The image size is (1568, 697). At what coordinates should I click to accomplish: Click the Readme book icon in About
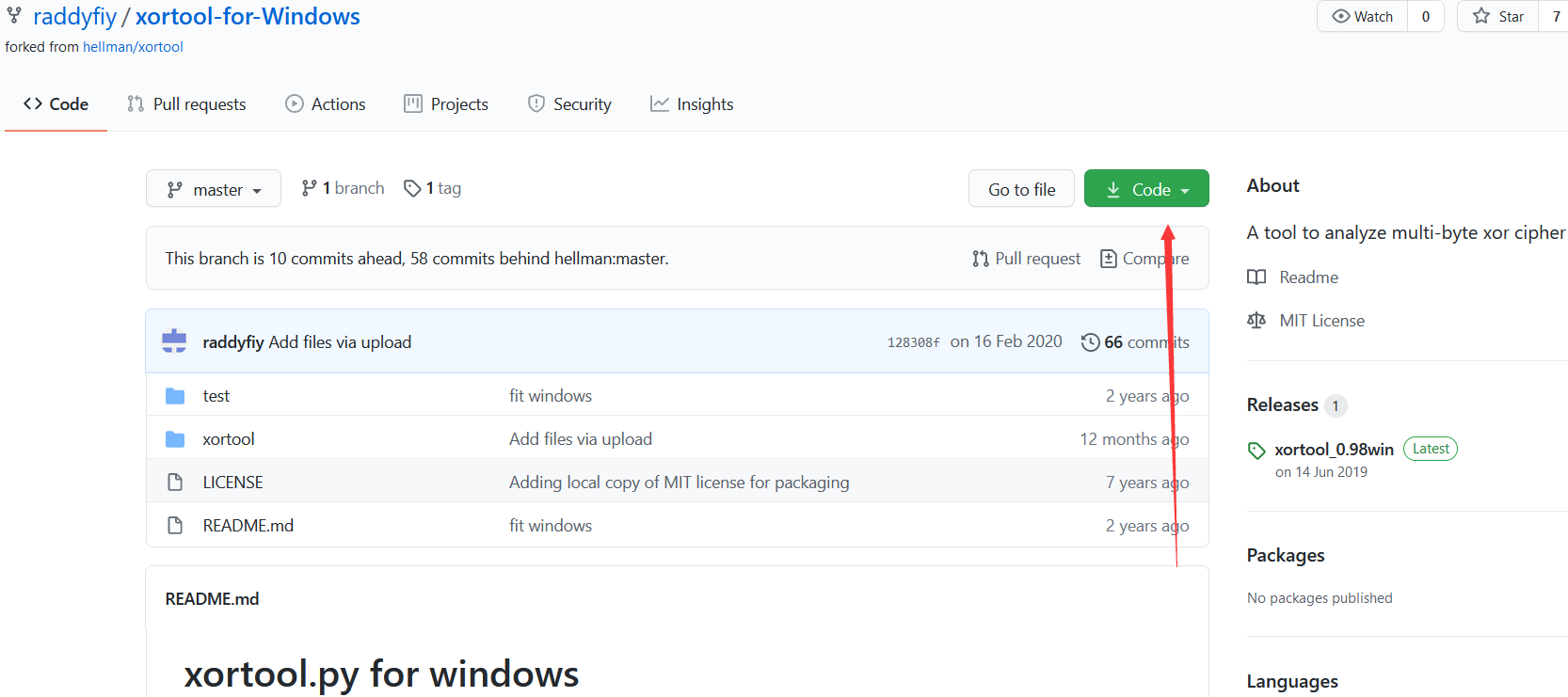[x=1256, y=277]
